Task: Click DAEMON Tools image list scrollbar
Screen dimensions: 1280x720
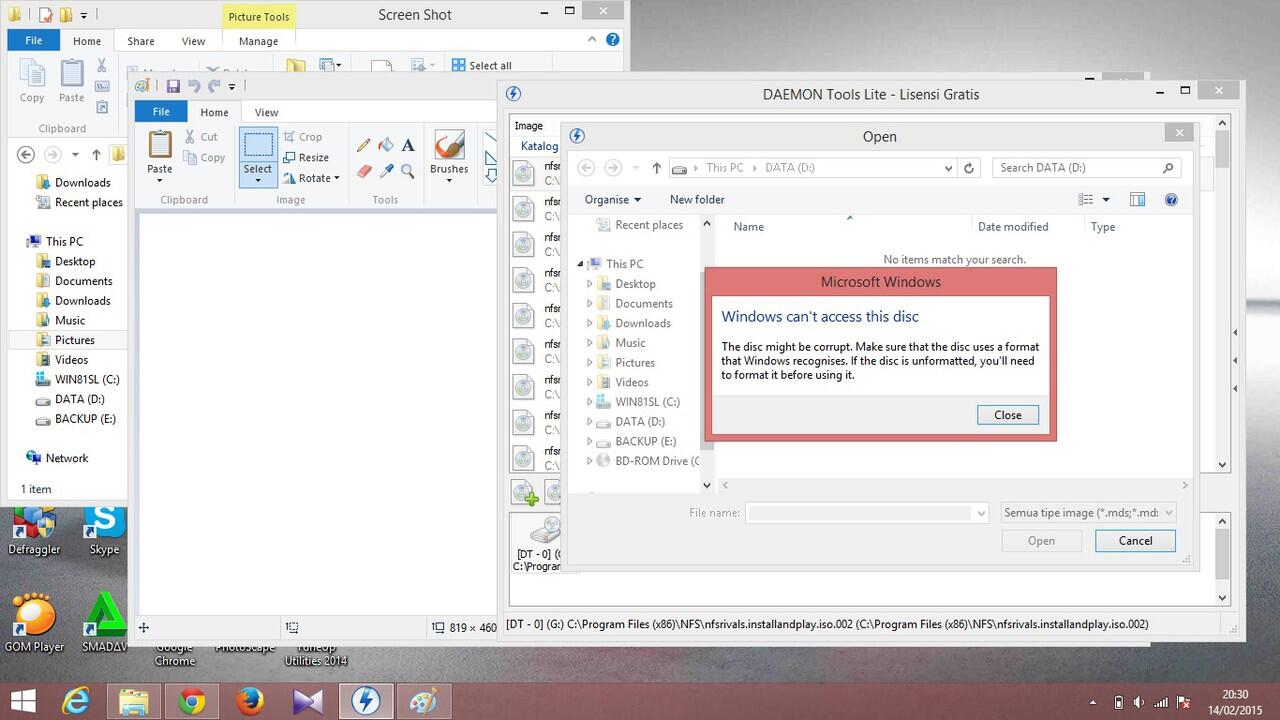Action: point(1222,294)
